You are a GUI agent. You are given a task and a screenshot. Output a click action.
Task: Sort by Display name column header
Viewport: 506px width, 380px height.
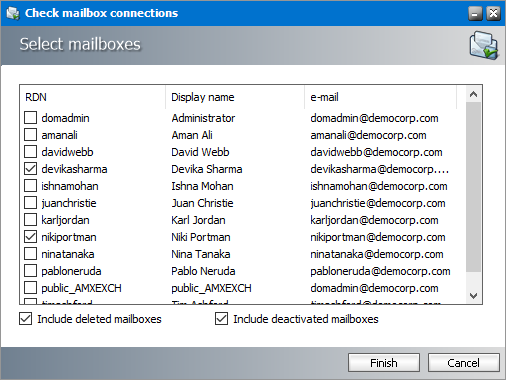235,97
